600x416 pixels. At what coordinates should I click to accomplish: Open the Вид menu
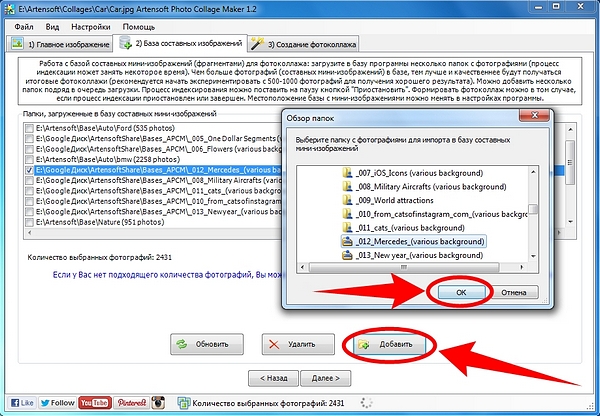click(x=52, y=27)
